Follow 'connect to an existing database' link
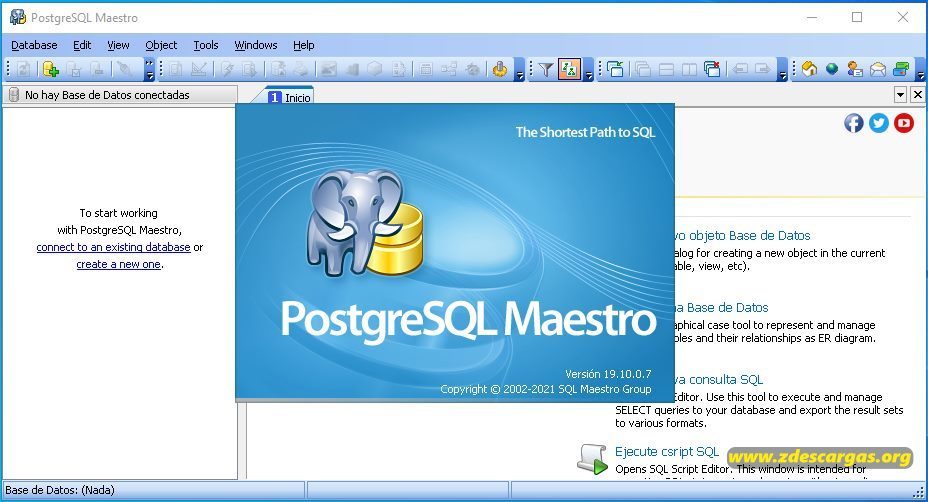The image size is (928, 502). (x=113, y=247)
